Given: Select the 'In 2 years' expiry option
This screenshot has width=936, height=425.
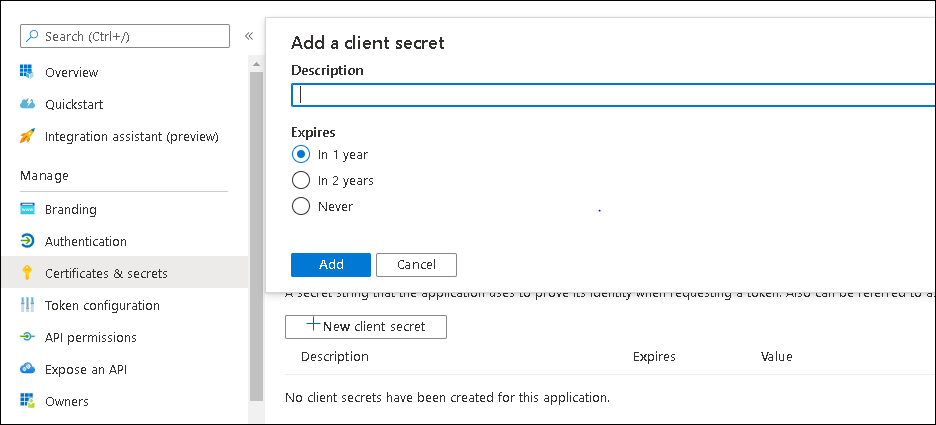Looking at the screenshot, I should 300,181.
